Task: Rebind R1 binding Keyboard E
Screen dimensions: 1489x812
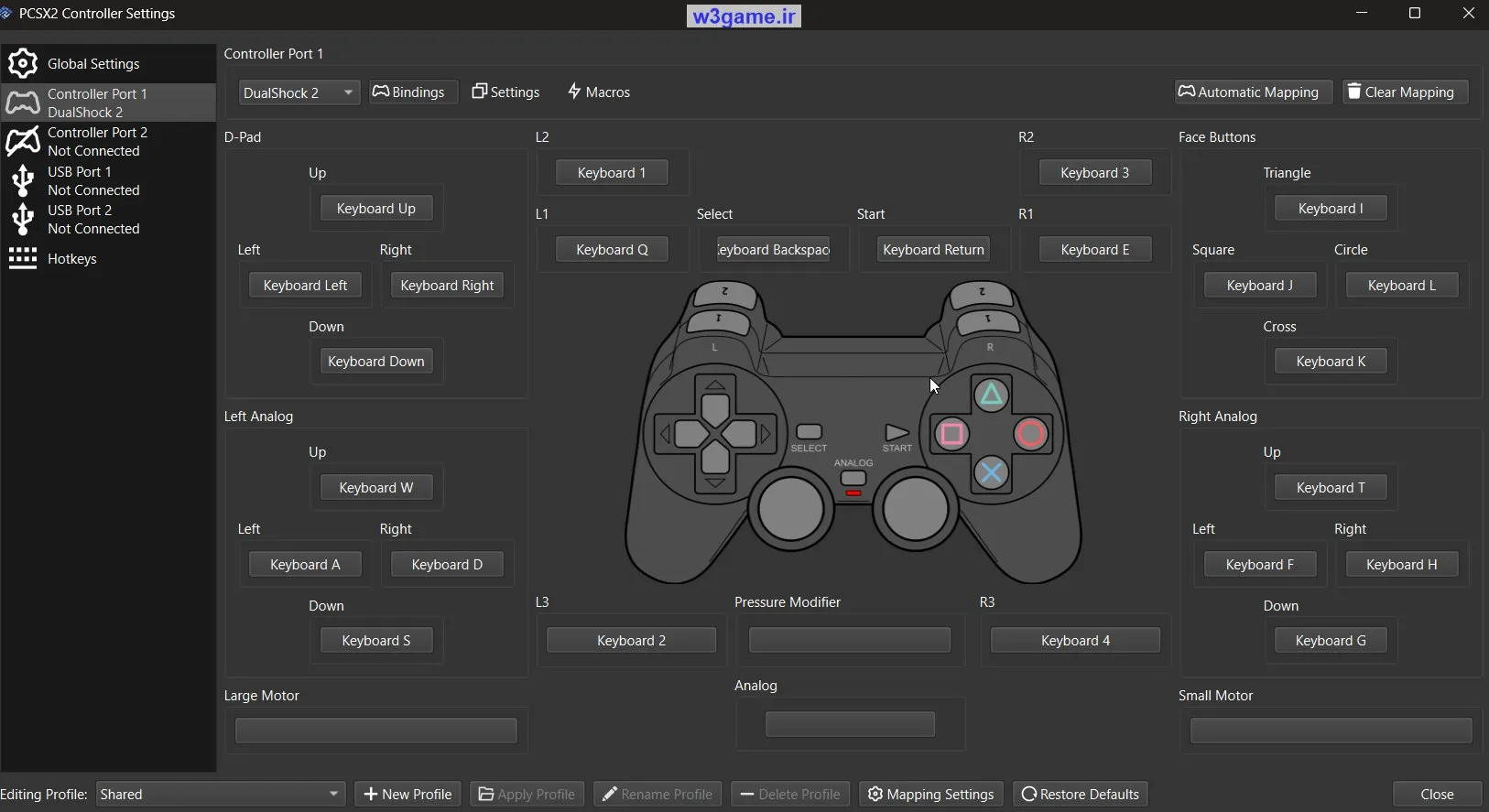Action: [x=1095, y=249]
